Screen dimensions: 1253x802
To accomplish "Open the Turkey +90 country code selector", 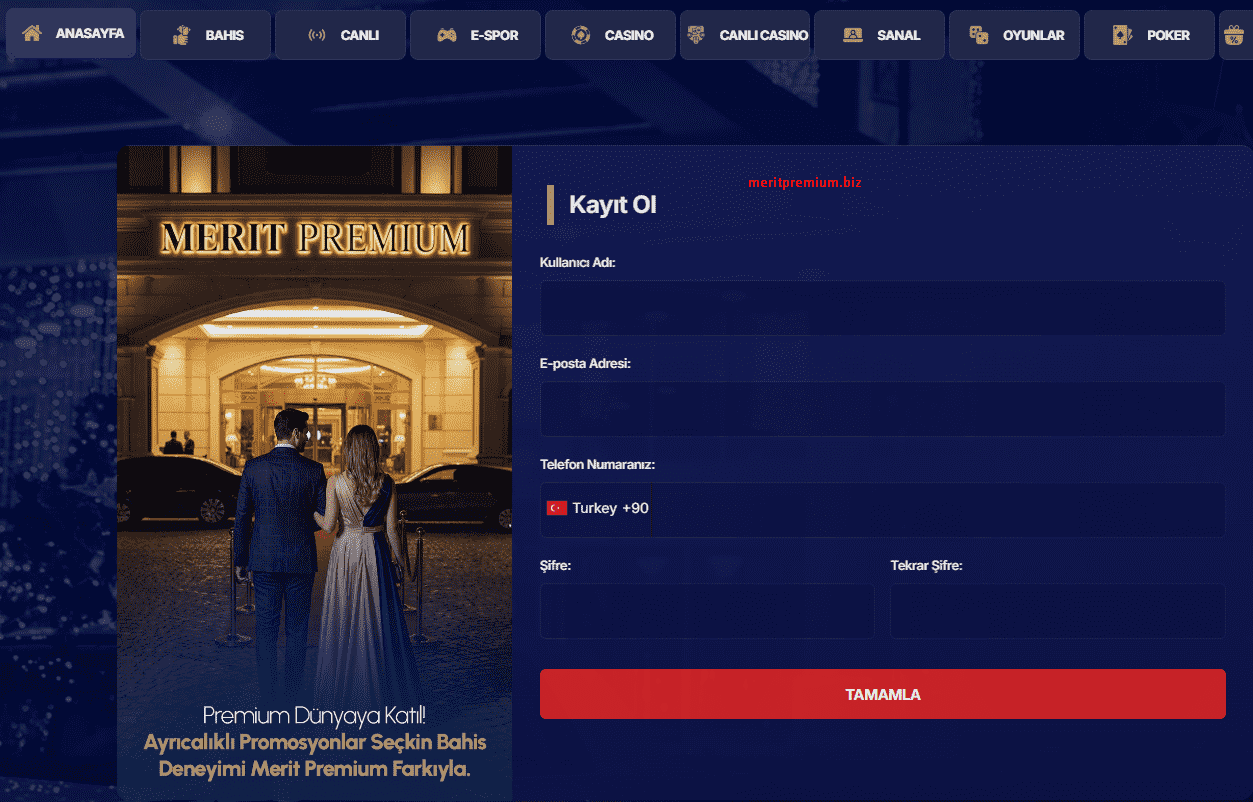I will pyautogui.click(x=598, y=508).
